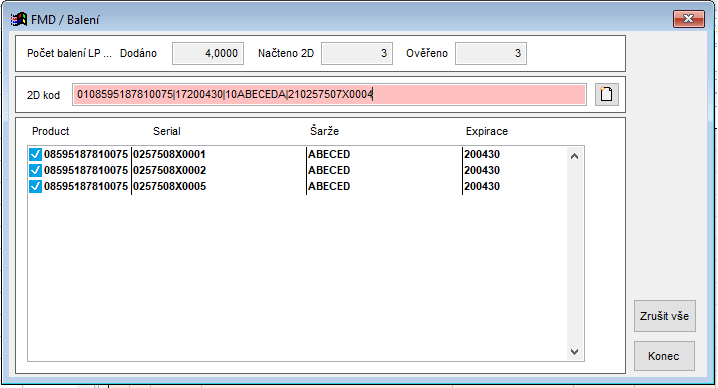Click the Product column header

pos(50,131)
